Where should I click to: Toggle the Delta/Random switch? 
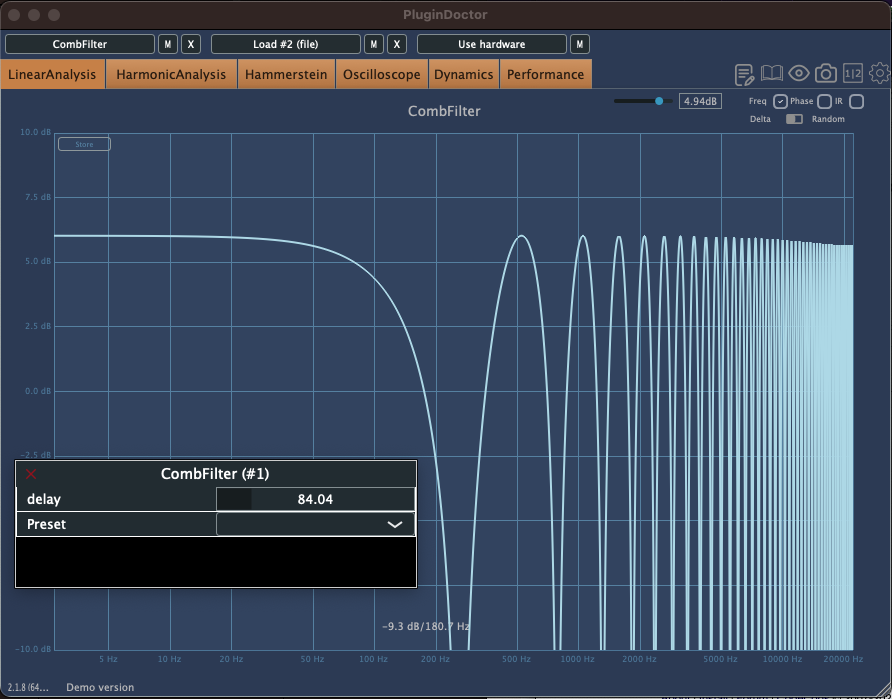[x=794, y=119]
